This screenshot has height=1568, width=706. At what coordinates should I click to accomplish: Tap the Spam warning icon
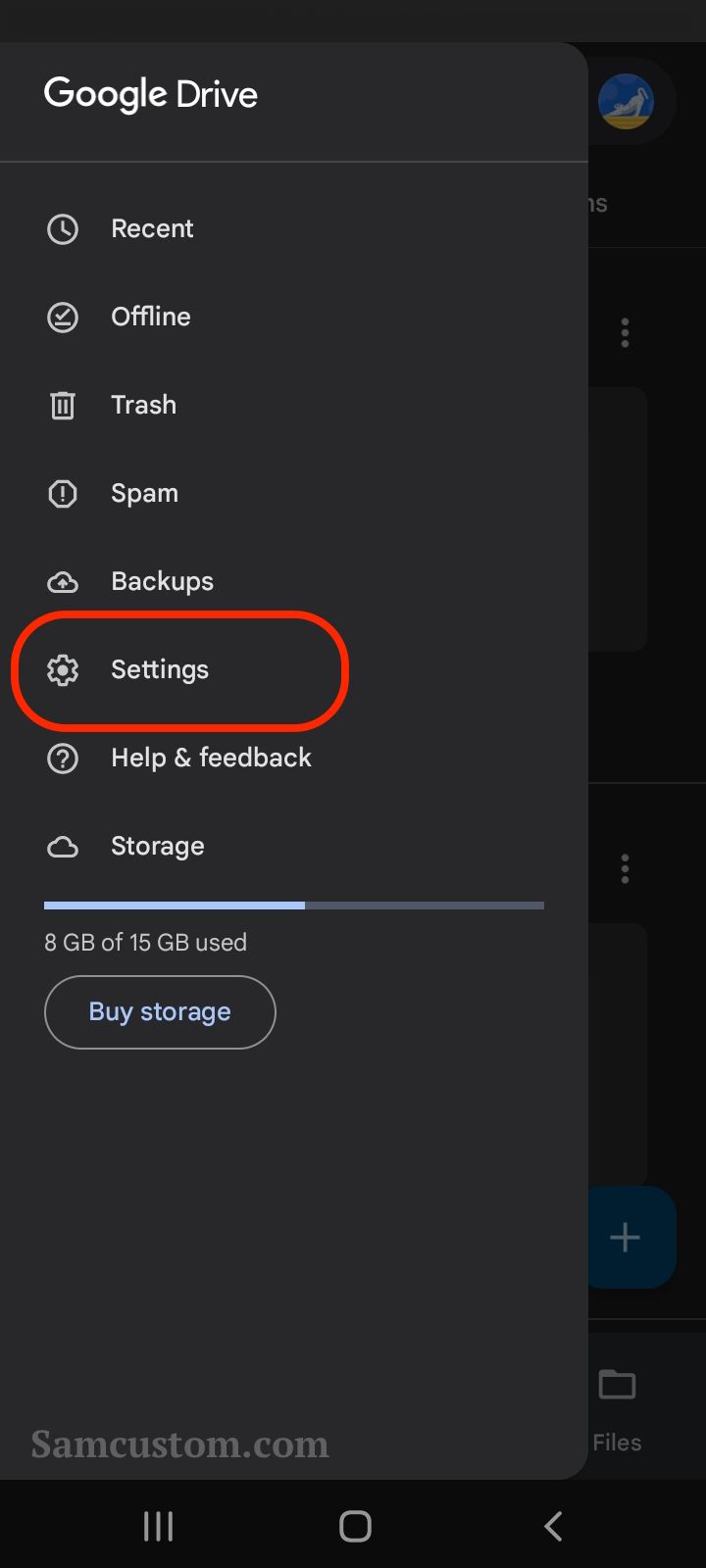(63, 494)
